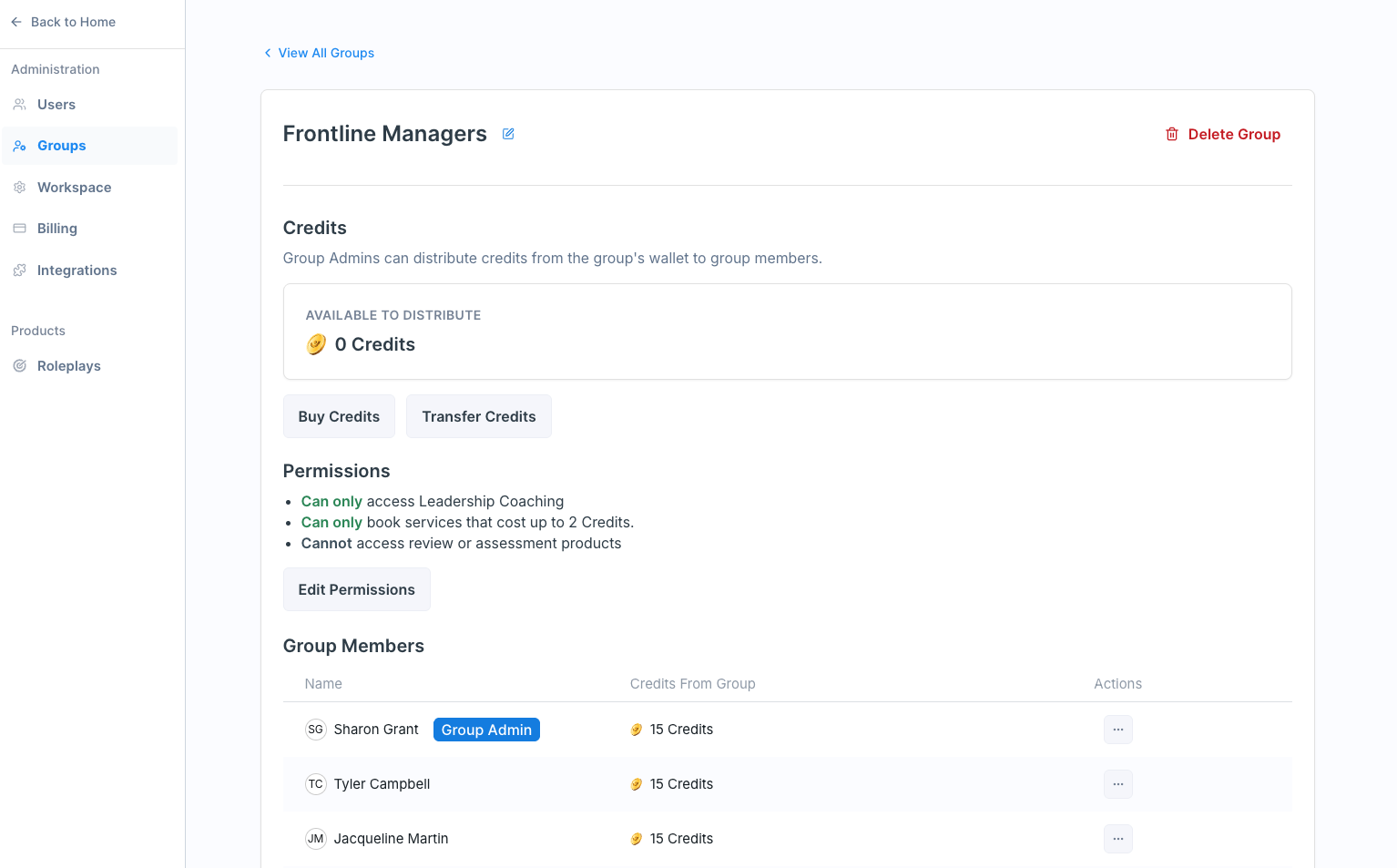Viewport: 1397px width, 868px height.
Task: Click the Back to Home arrow icon
Action: tap(16, 22)
